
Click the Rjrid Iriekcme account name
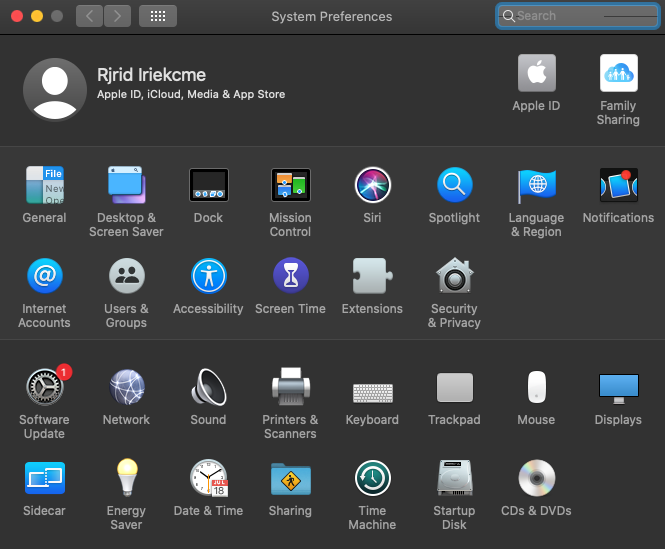[x=151, y=75]
